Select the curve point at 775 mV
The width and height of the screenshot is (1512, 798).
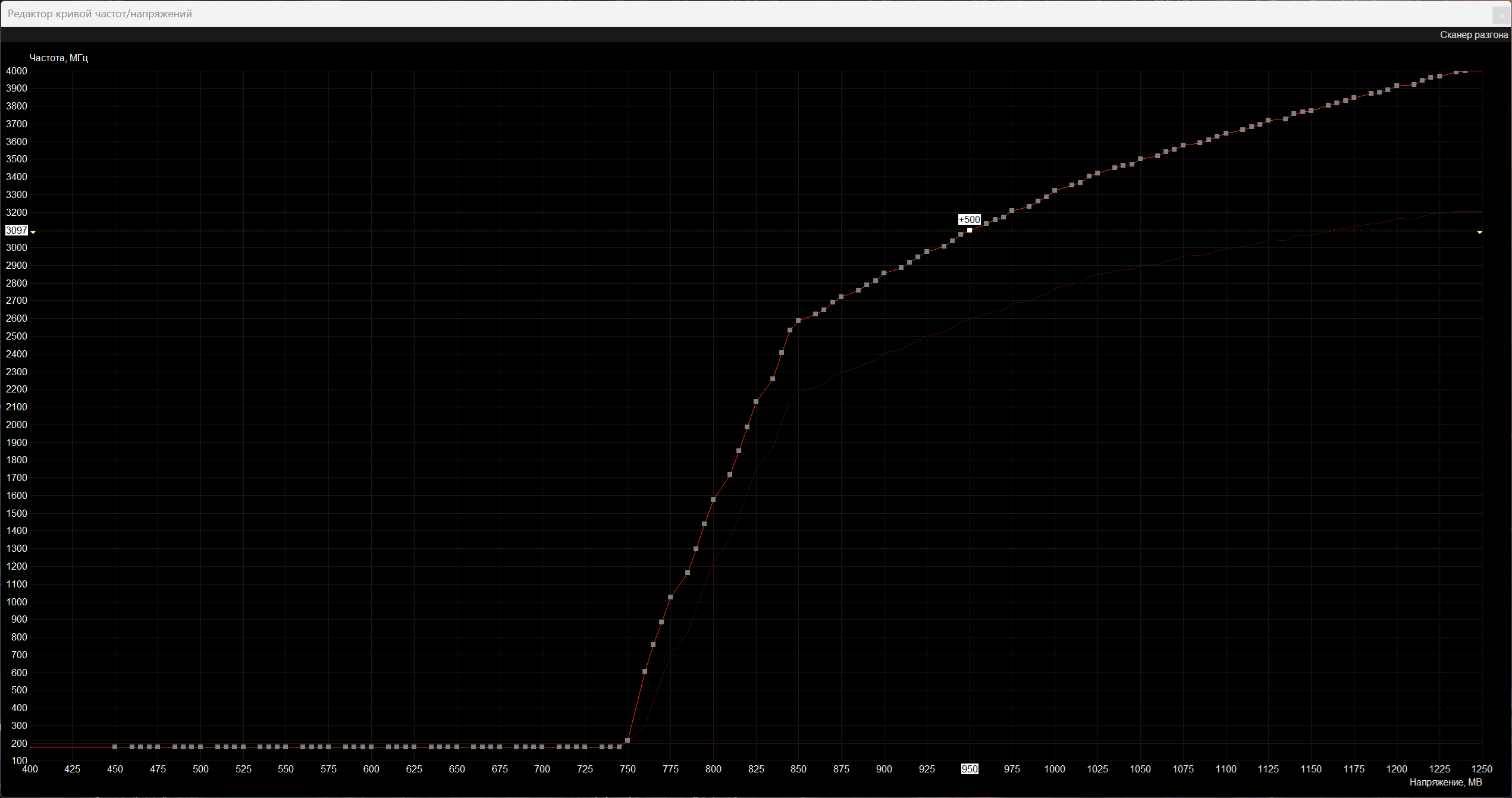coord(670,597)
